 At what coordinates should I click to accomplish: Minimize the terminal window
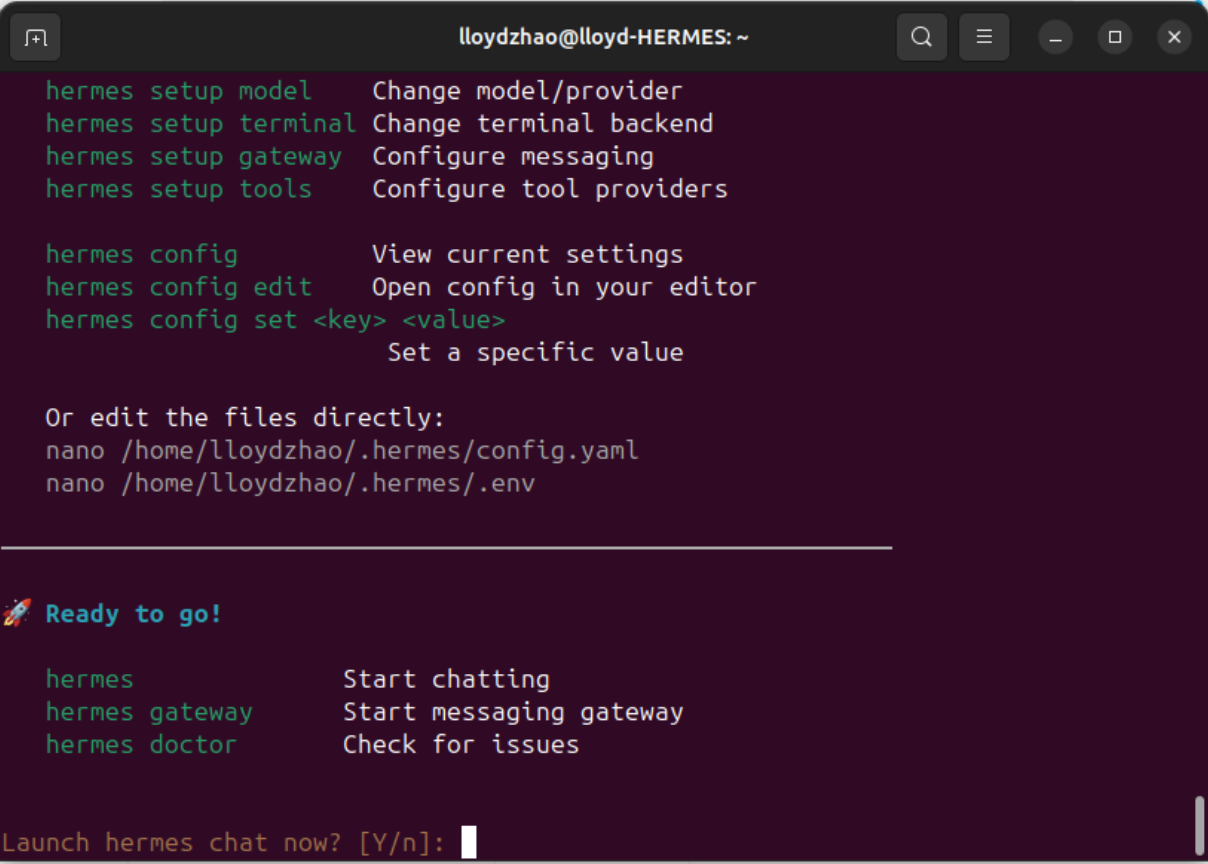click(x=1055, y=38)
